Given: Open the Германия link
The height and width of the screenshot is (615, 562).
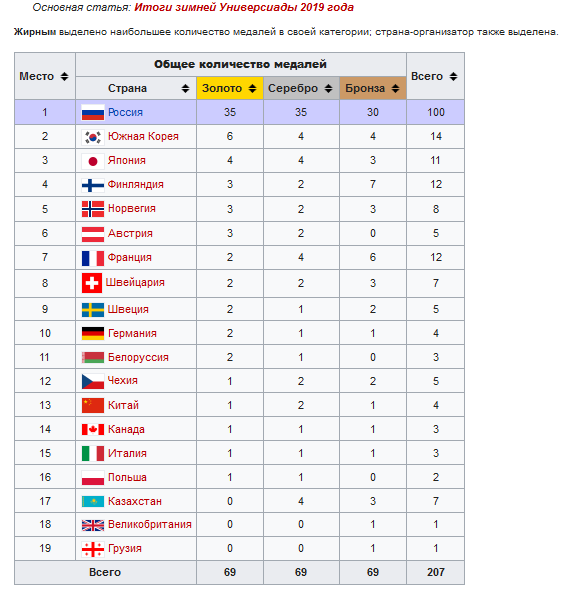Looking at the screenshot, I should point(132,333).
